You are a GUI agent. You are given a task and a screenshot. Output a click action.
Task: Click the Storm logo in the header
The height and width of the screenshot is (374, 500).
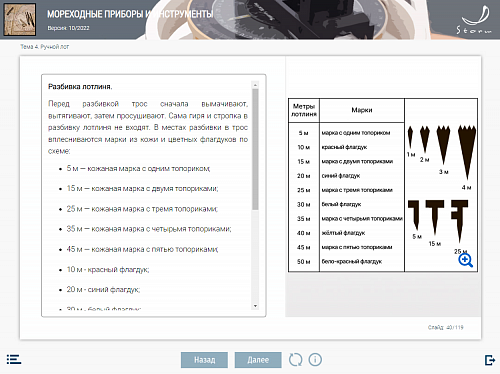[x=474, y=20]
